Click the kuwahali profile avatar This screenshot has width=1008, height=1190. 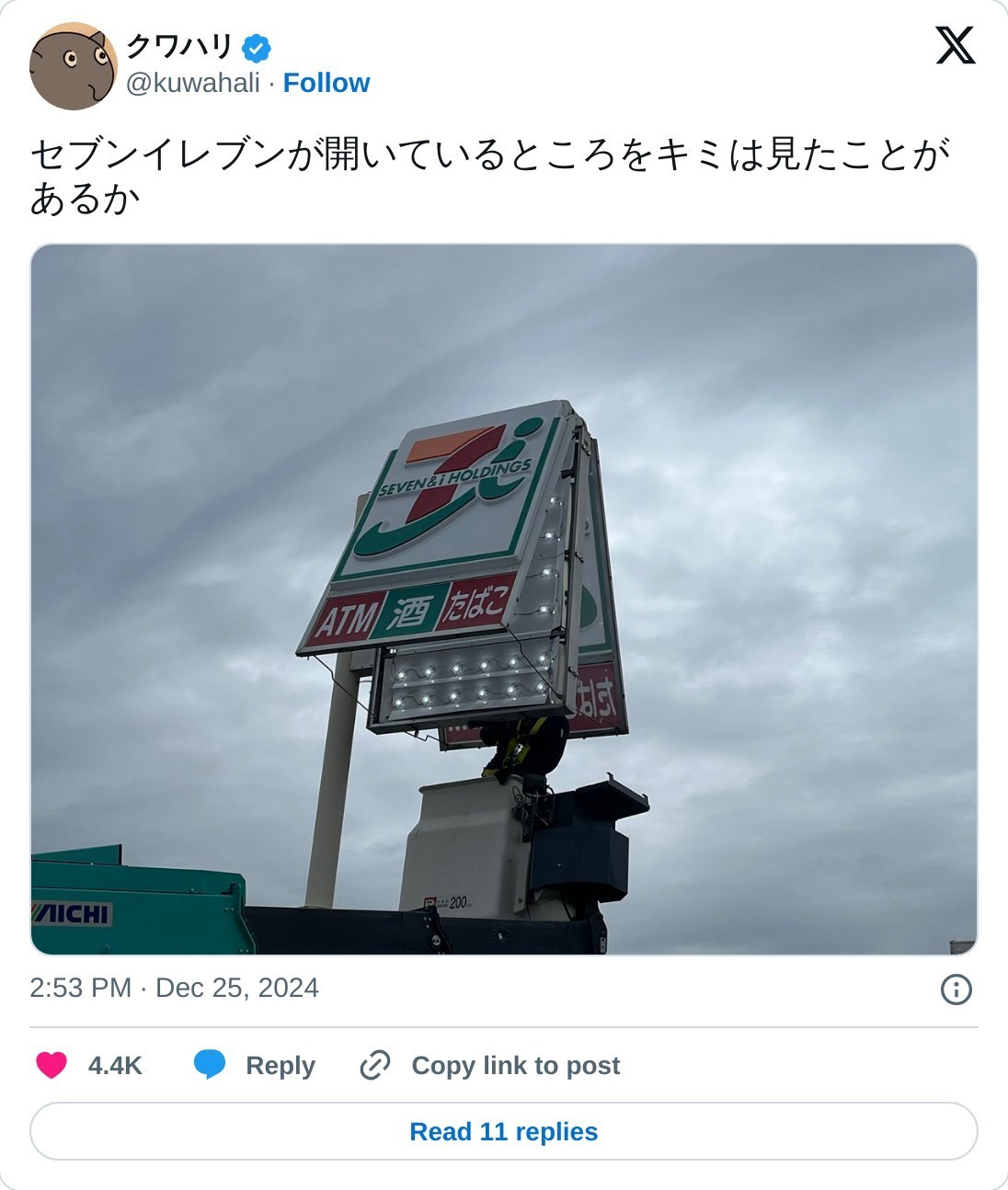[x=74, y=66]
